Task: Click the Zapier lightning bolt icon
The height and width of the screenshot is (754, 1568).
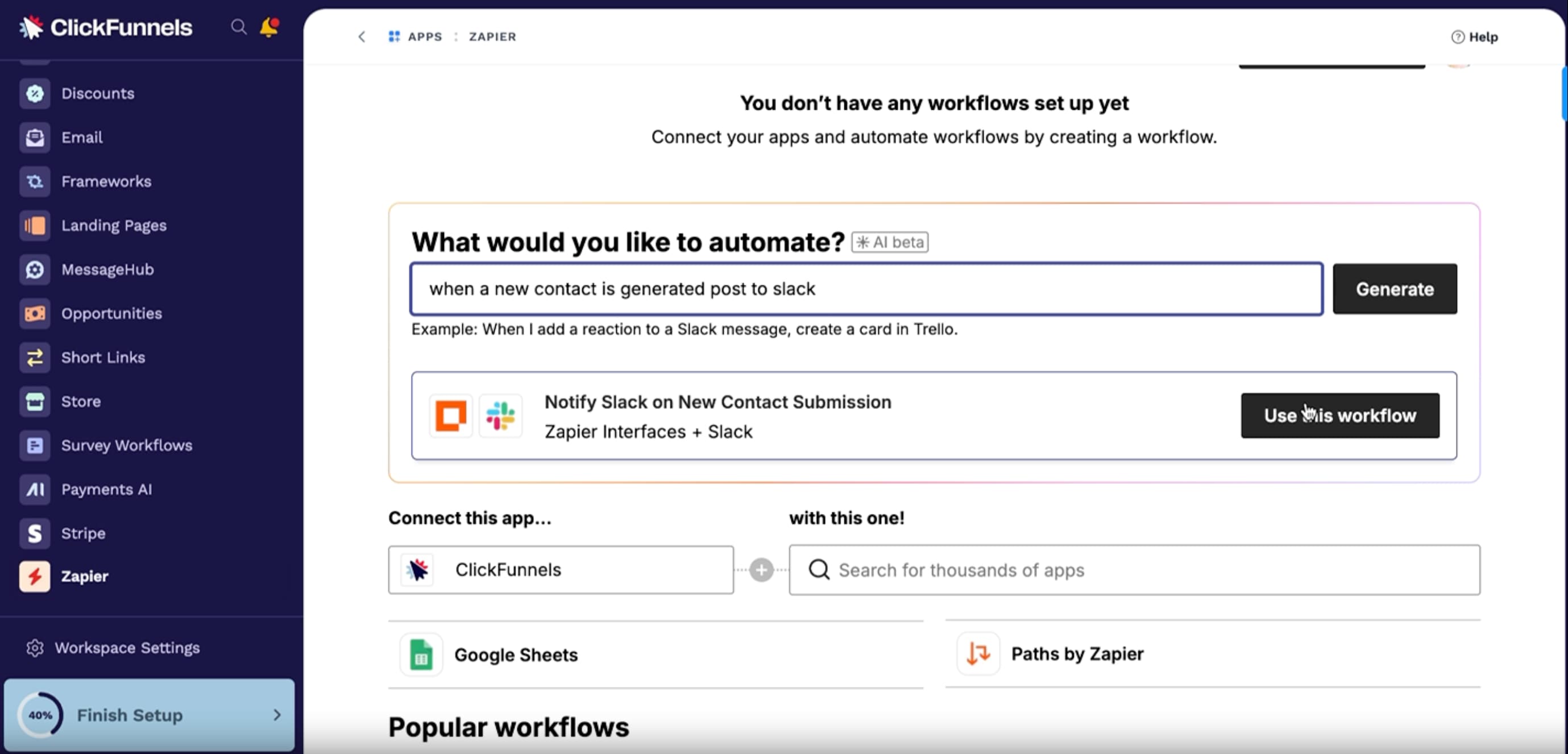Action: click(35, 576)
